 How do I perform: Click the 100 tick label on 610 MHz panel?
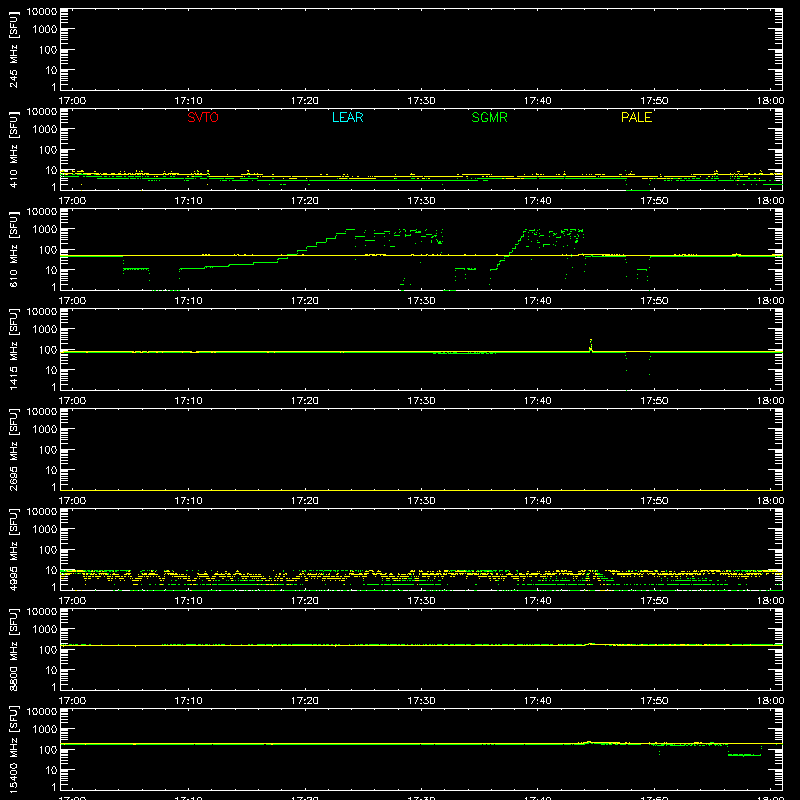(x=48, y=250)
